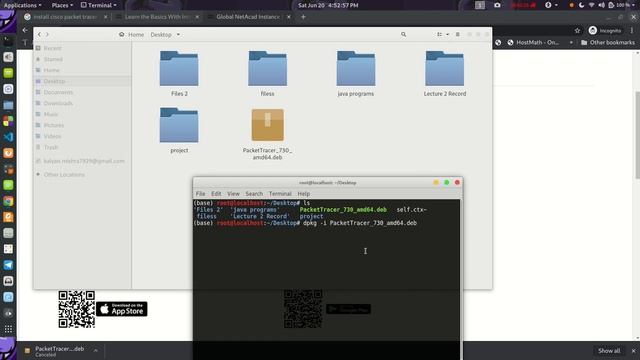Open the terminal File menu

(x=200, y=193)
